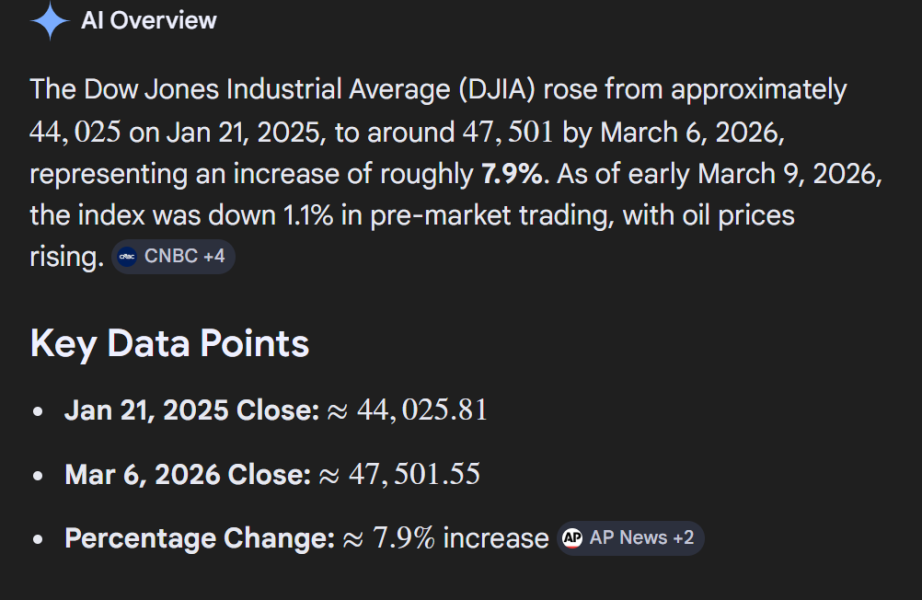922x600 pixels.
Task: Click the bullet dot before Jan 21 Close
Action: [x=38, y=411]
